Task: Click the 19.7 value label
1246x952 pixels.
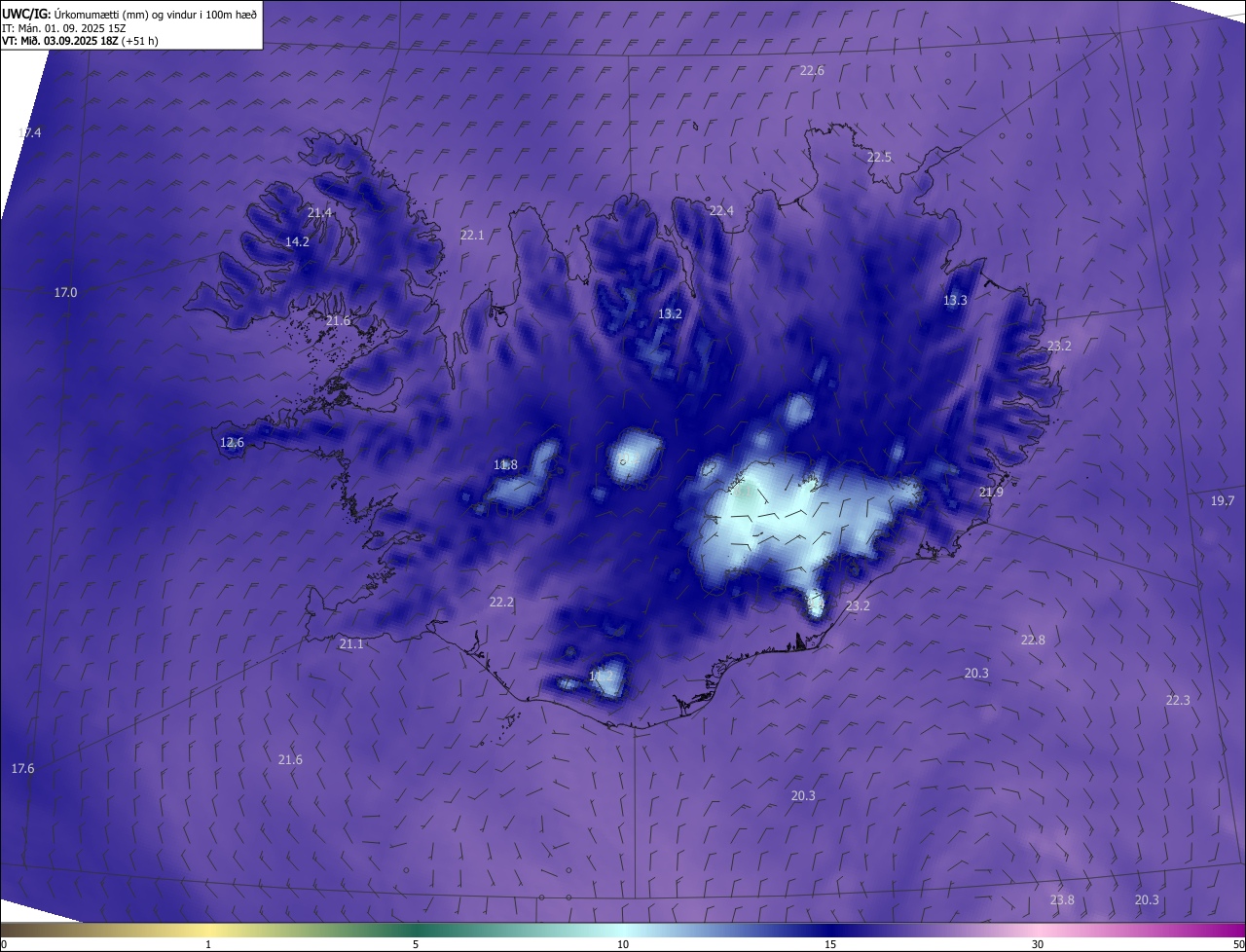Action: click(x=1223, y=500)
